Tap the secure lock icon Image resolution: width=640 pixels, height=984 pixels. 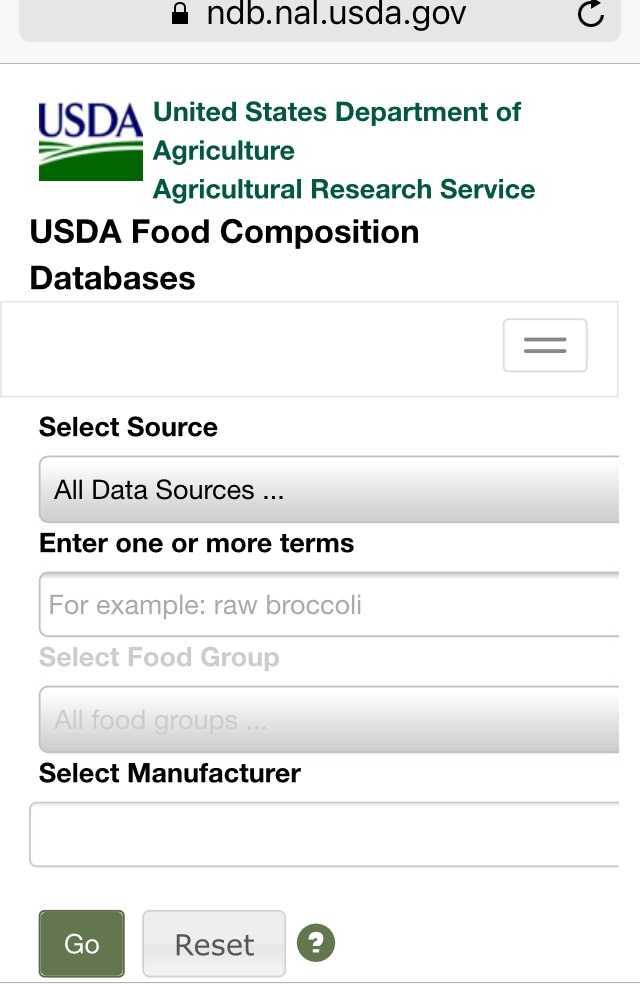[x=180, y=14]
